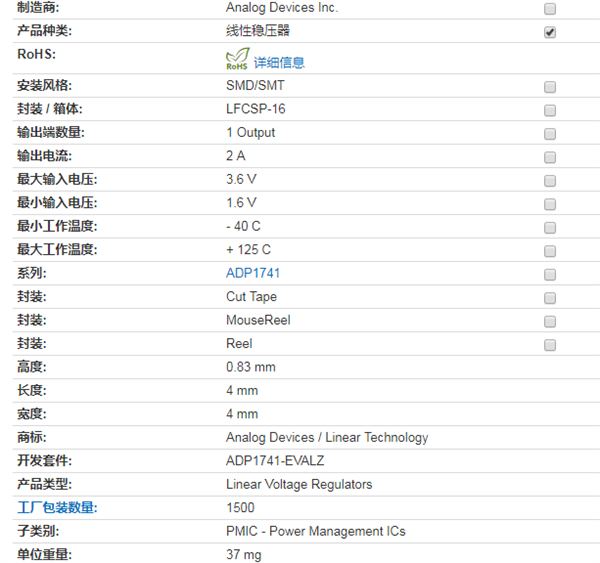
Task: Click the 4 mm value in 宽度 row
Action: coord(242,414)
